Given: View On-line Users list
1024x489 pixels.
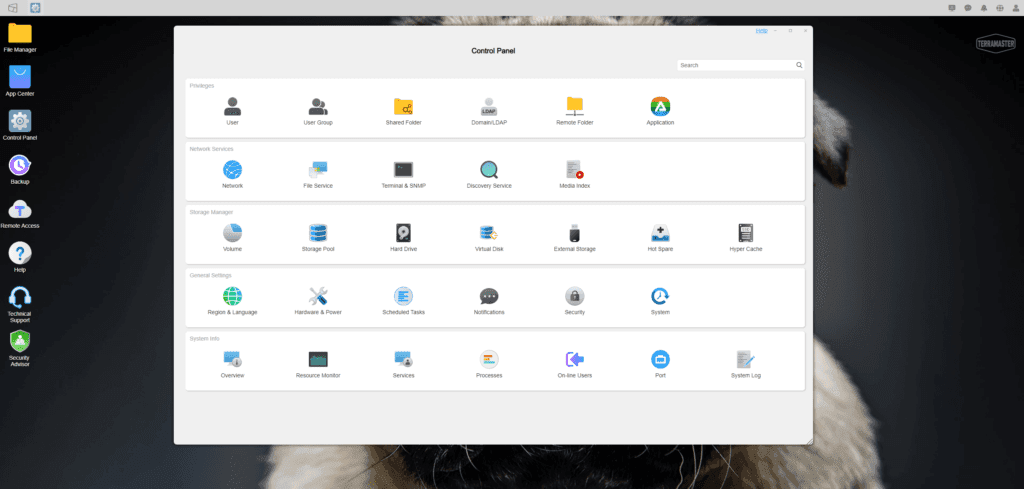Looking at the screenshot, I should (x=574, y=359).
